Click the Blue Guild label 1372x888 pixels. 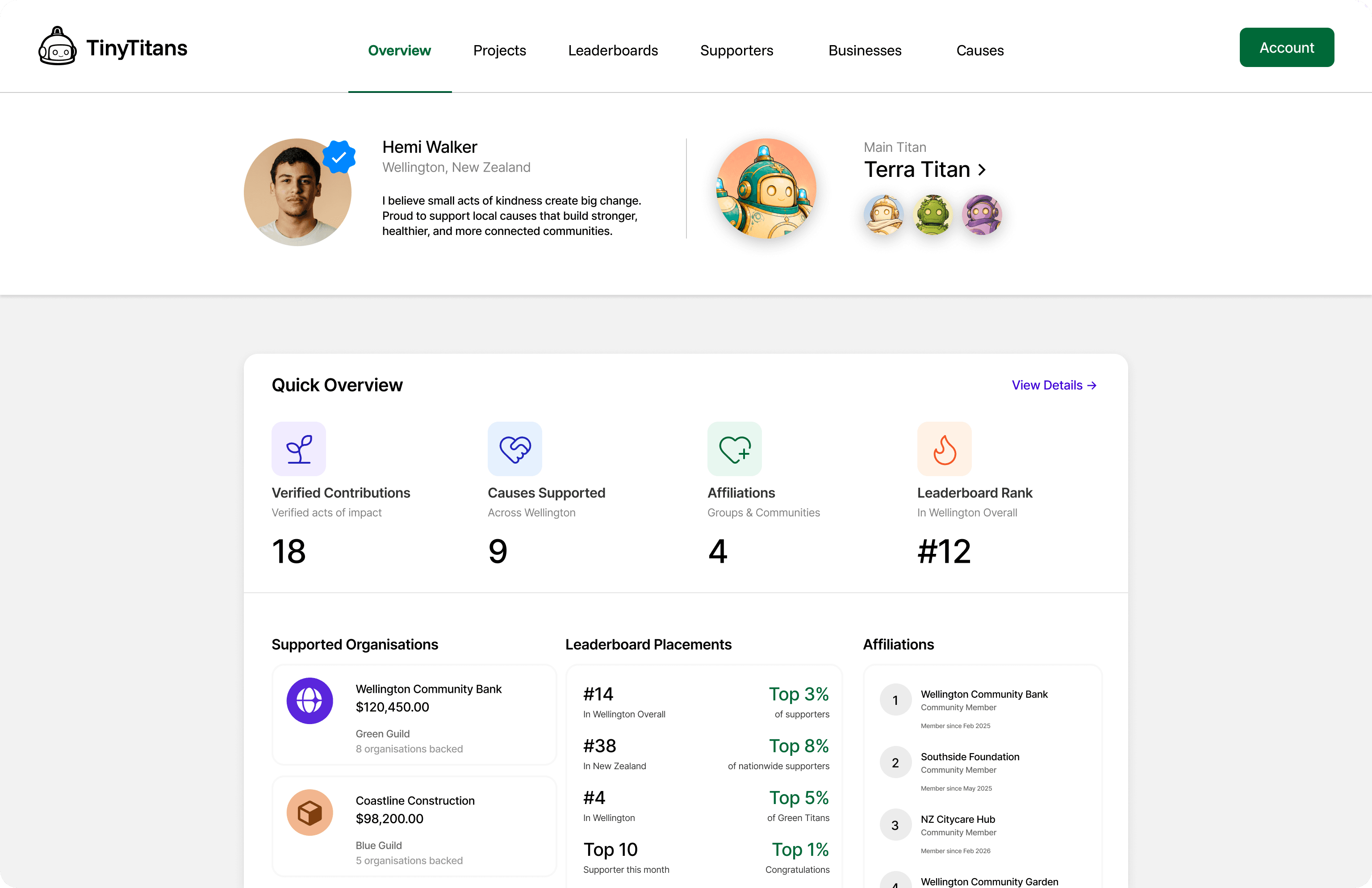[x=378, y=845]
